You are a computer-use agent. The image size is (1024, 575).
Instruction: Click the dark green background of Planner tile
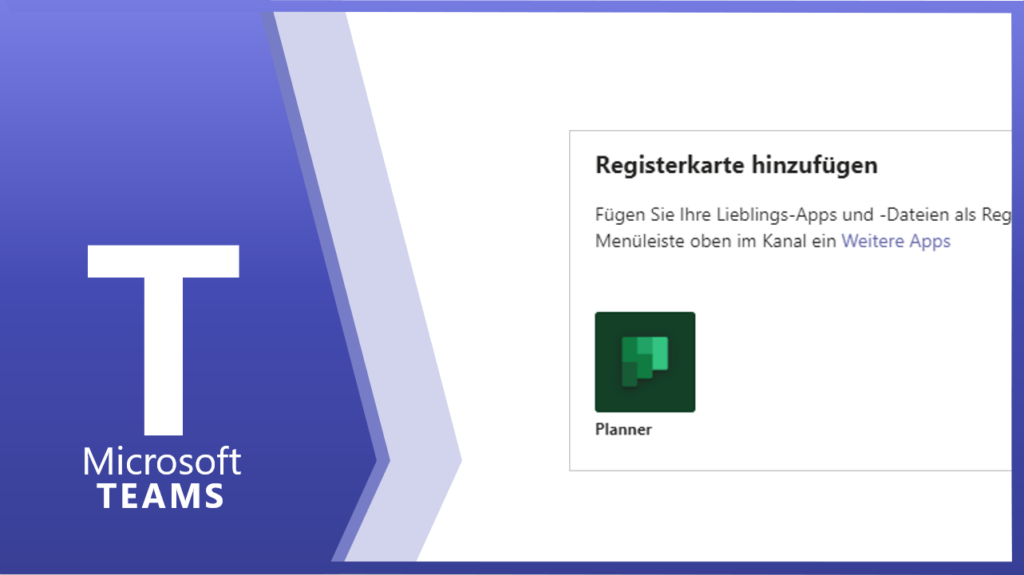(610, 395)
